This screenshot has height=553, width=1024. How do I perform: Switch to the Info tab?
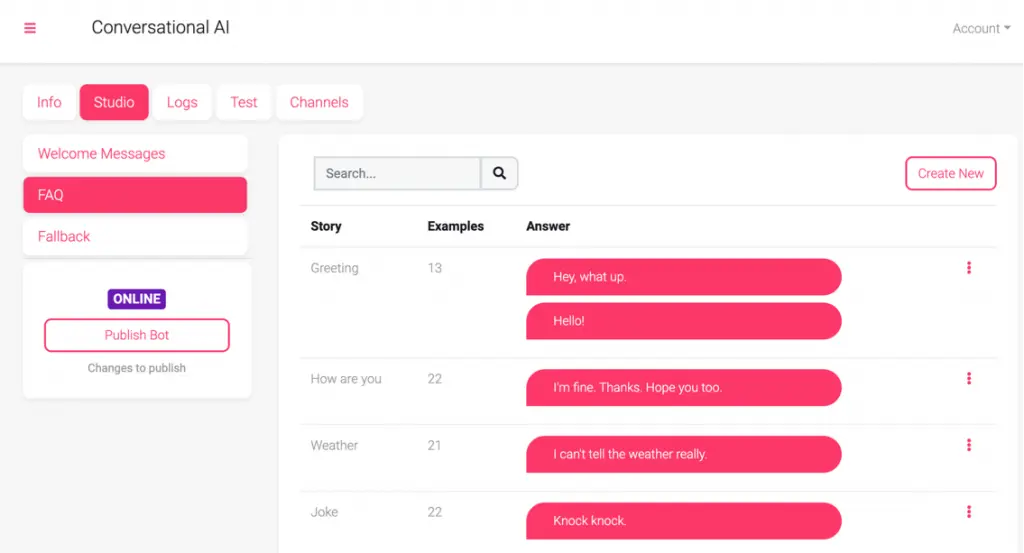[49, 102]
